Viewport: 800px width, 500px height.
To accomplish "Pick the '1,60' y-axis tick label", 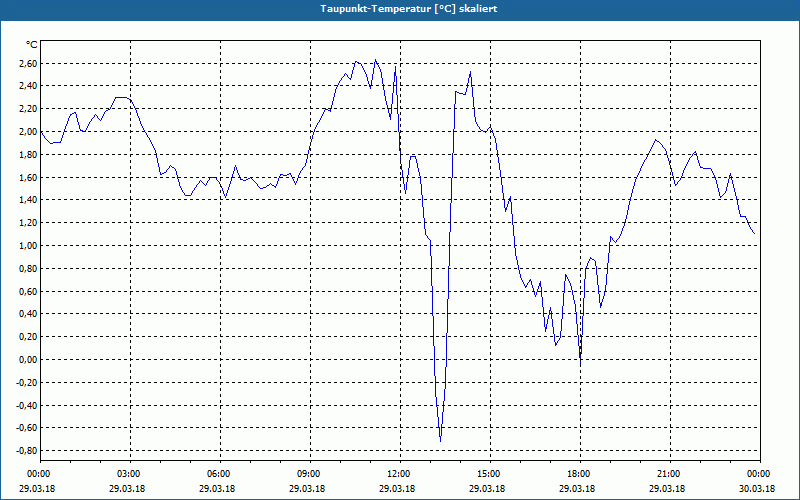I will [29, 178].
